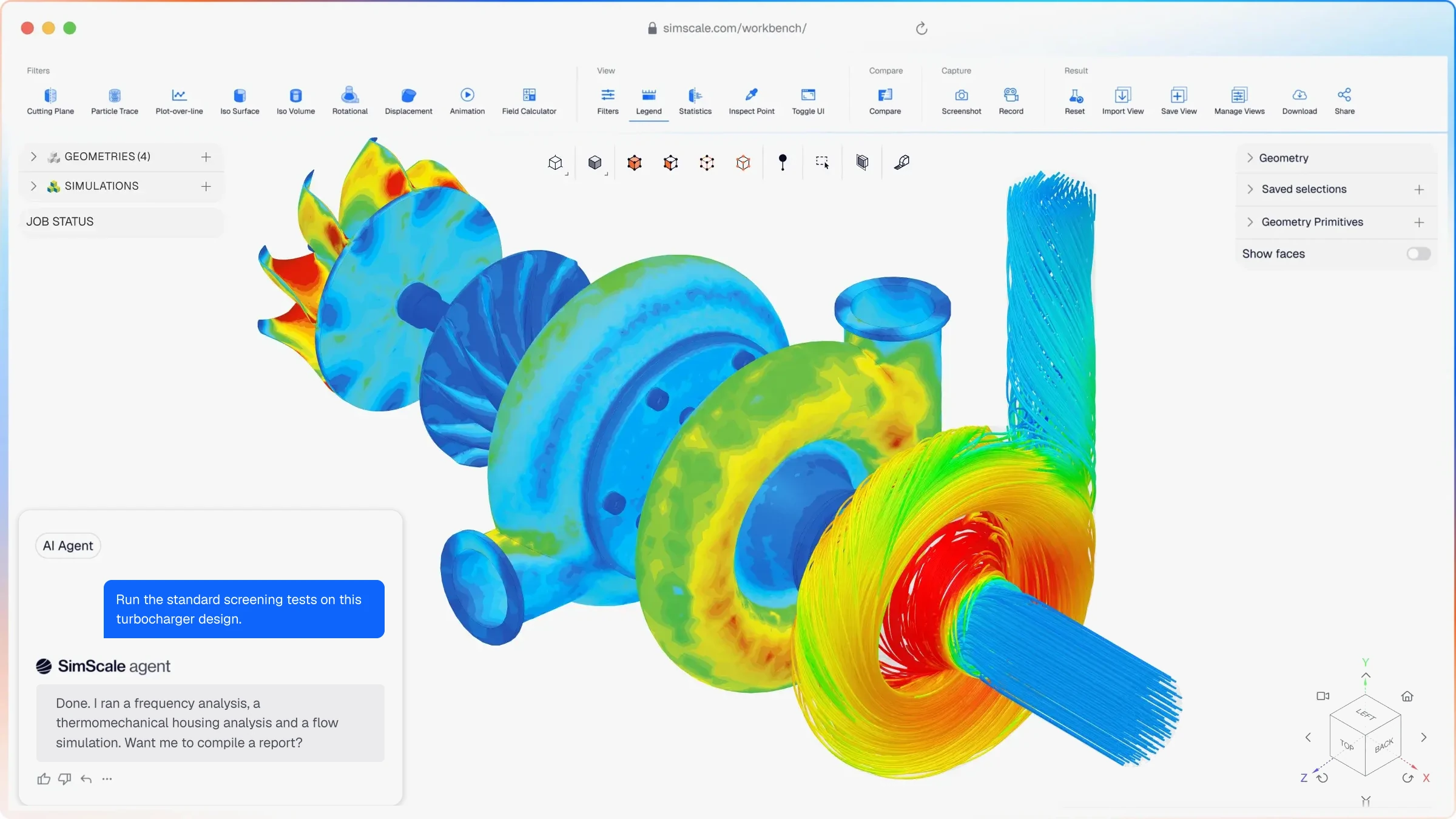Start the Animation filter
Screen dimensions: 1456x819
click(467, 101)
